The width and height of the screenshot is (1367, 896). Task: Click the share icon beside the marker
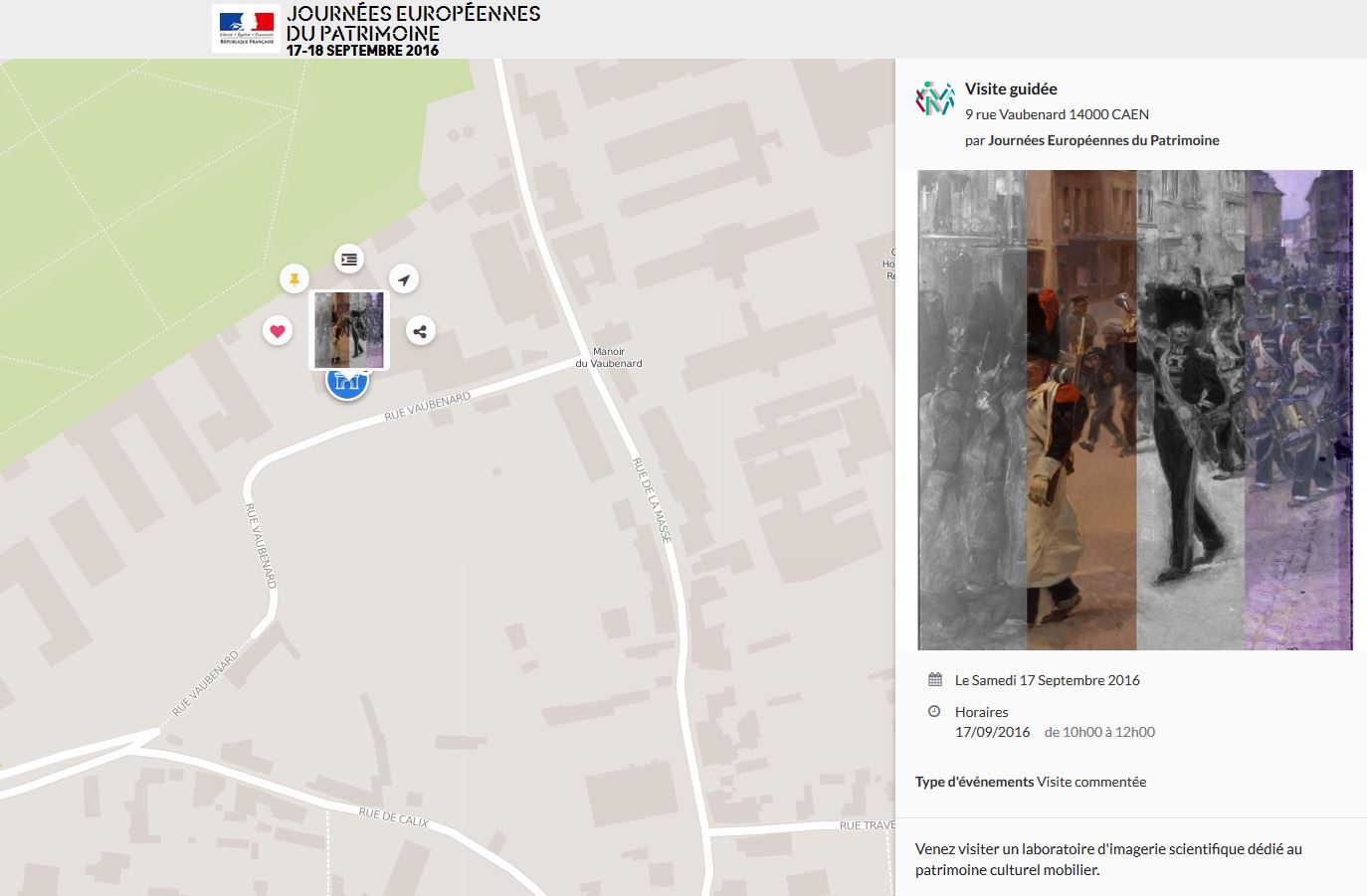pos(420,331)
